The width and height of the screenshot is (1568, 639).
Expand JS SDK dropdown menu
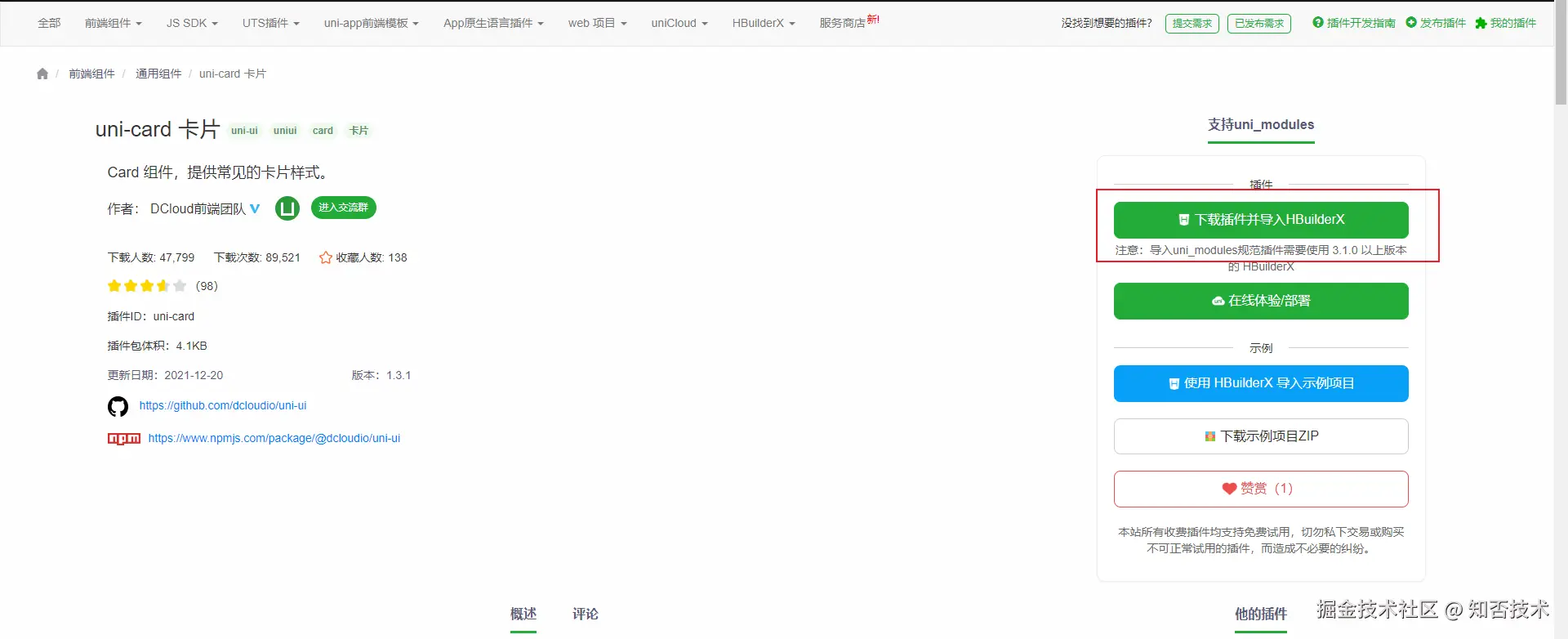pyautogui.click(x=192, y=23)
